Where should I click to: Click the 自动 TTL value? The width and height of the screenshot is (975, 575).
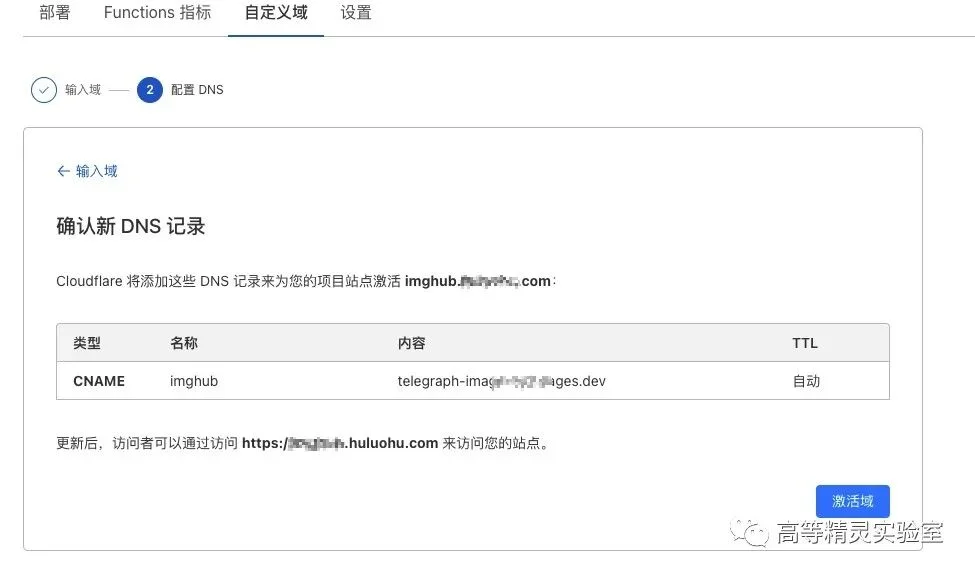pyautogui.click(x=806, y=381)
